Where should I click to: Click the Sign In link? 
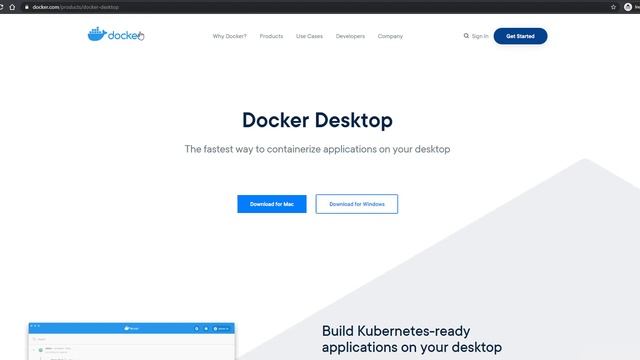[480, 36]
